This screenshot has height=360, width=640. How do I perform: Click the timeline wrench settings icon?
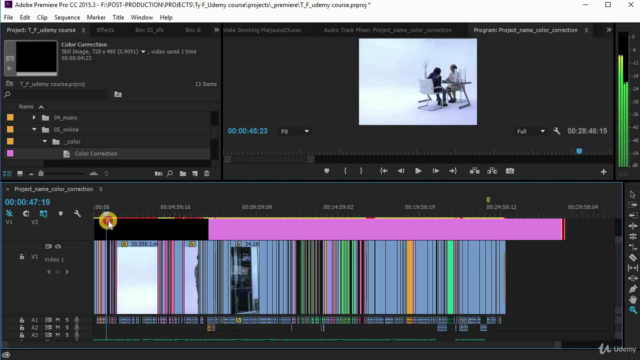[x=77, y=213]
